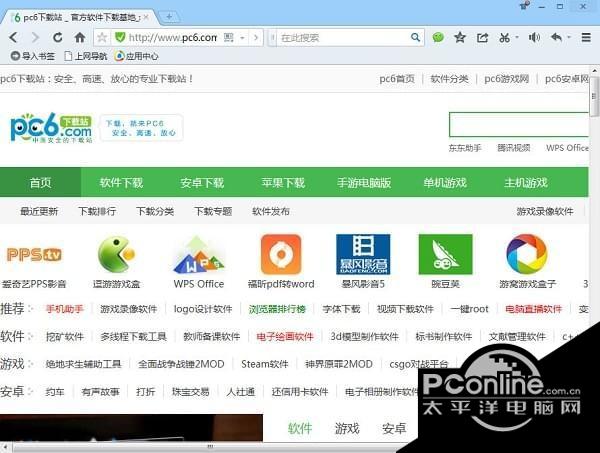Open a new tab with plus button

tap(169, 15)
